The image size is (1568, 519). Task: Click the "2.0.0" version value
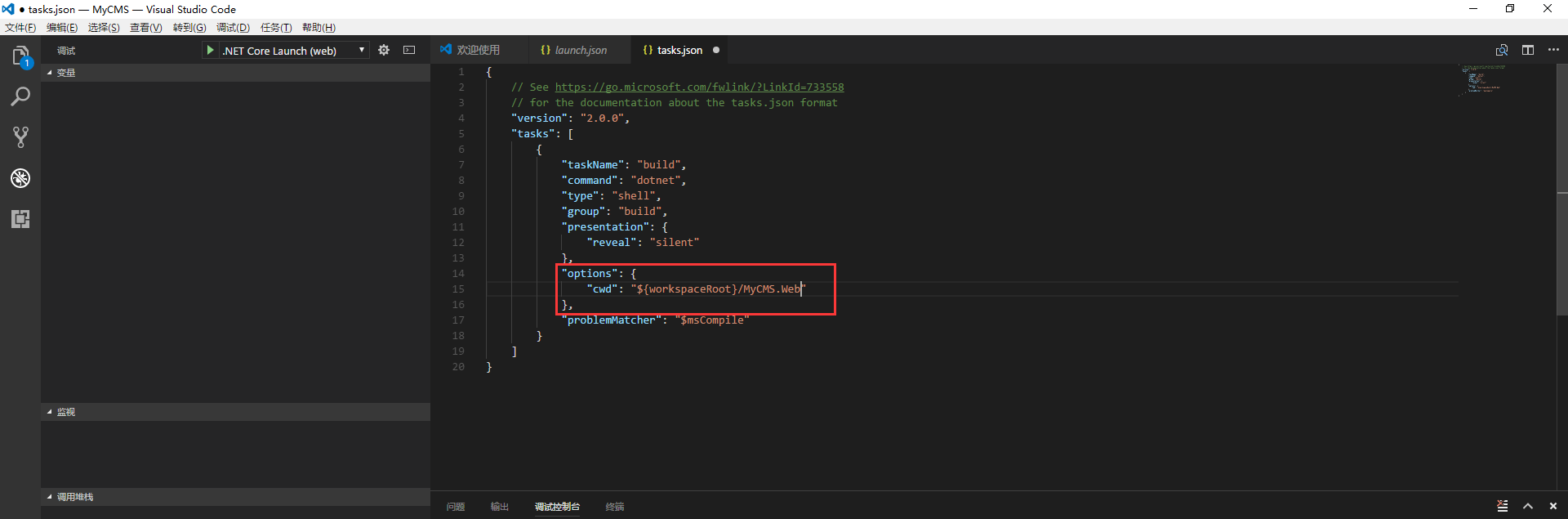[603, 118]
